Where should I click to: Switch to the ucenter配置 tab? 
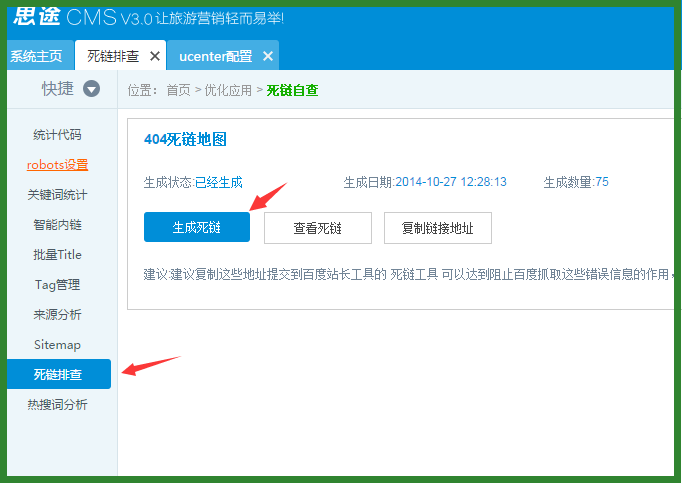click(x=215, y=56)
